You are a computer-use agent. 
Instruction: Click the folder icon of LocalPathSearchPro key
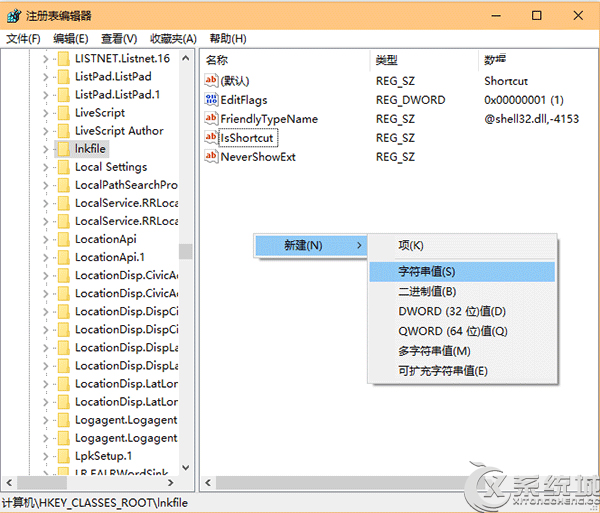click(x=64, y=185)
